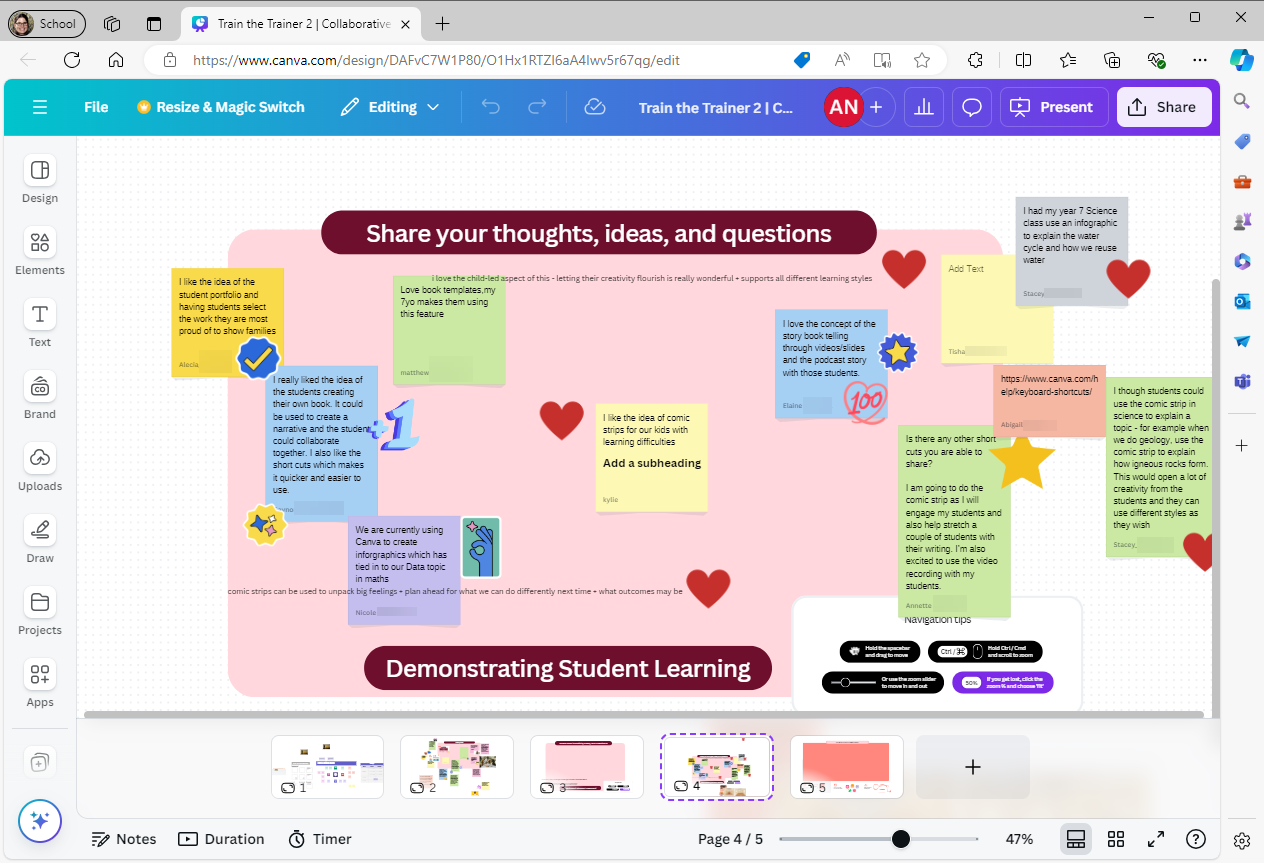This screenshot has height=863, width=1264.
Task: Open the Design panel
Action: (x=40, y=180)
